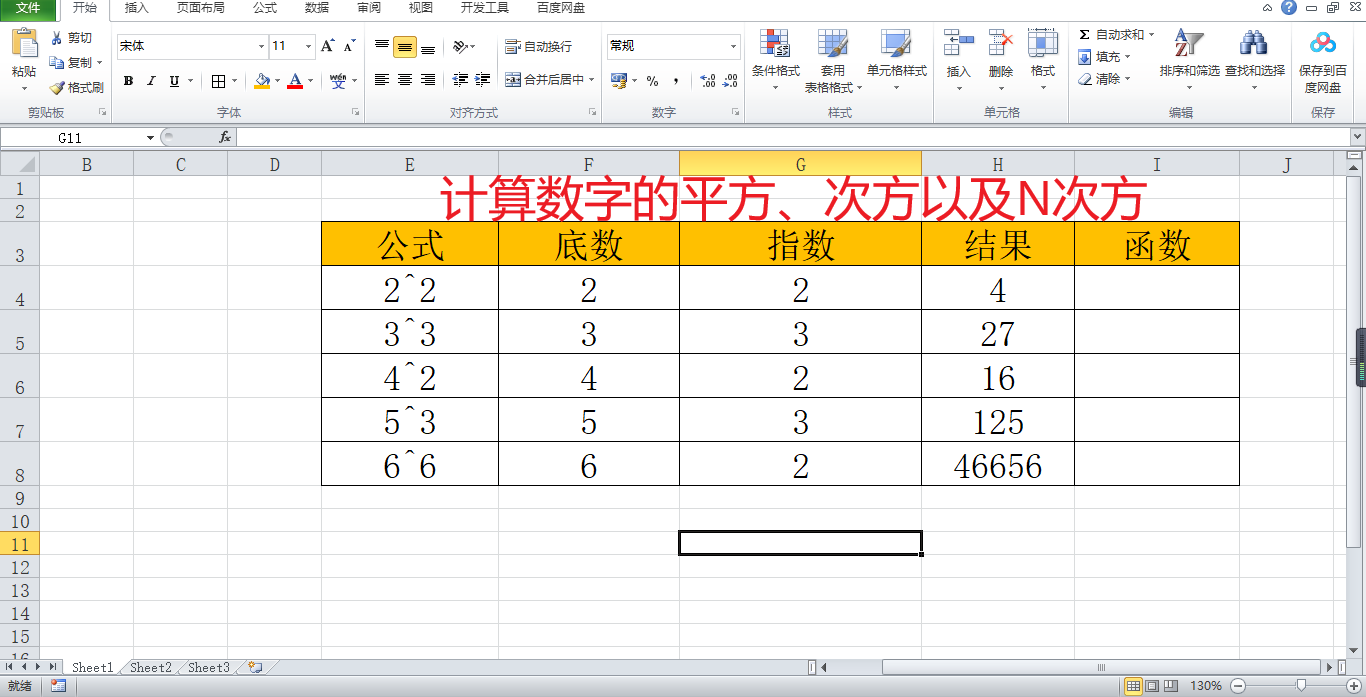Open 套用表格格式 table format gallery
The width and height of the screenshot is (1366, 697).
pyautogui.click(x=833, y=60)
